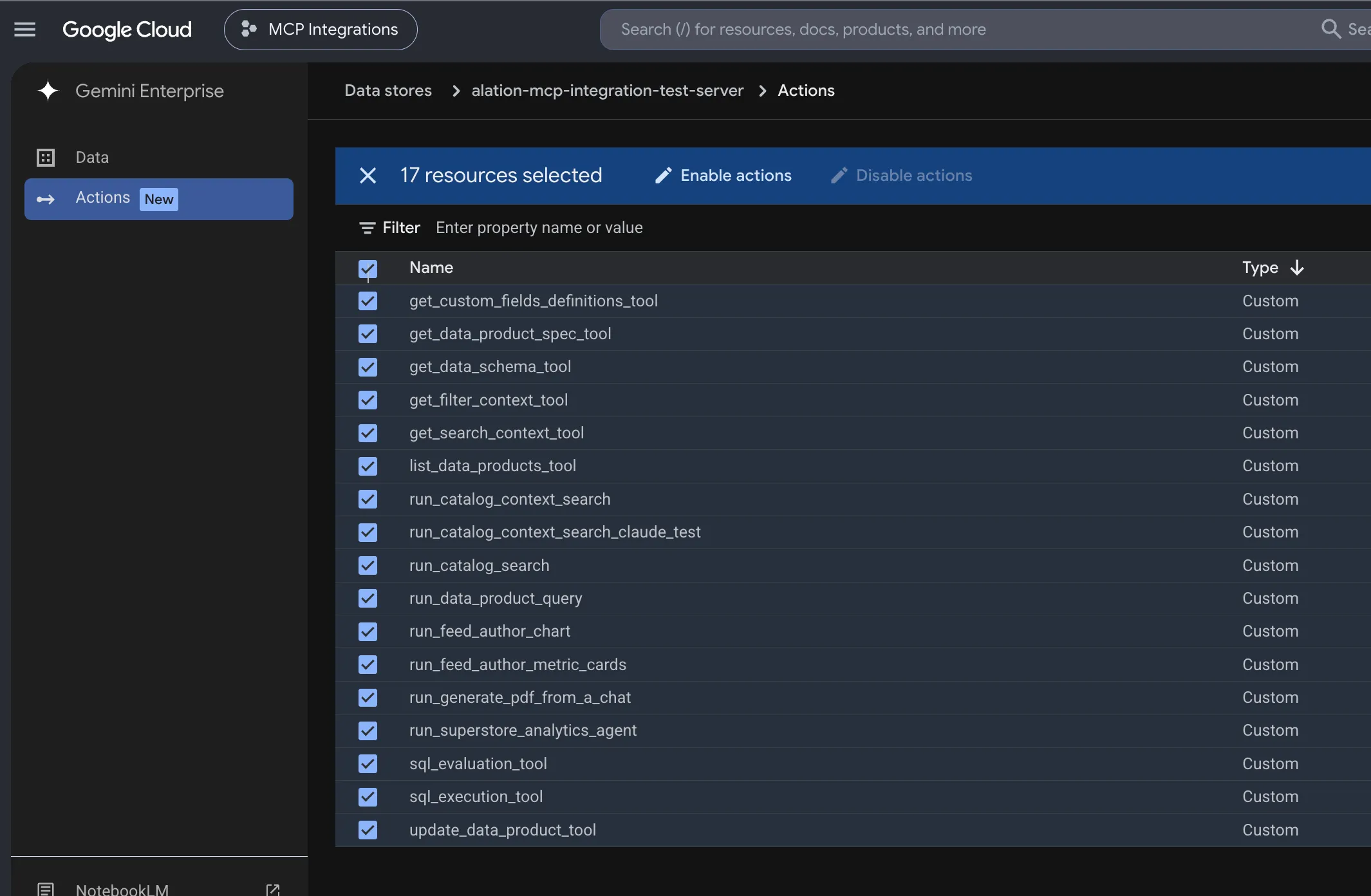This screenshot has height=896, width=1371.
Task: Uncheck get_data_schema_tool row
Action: [368, 367]
